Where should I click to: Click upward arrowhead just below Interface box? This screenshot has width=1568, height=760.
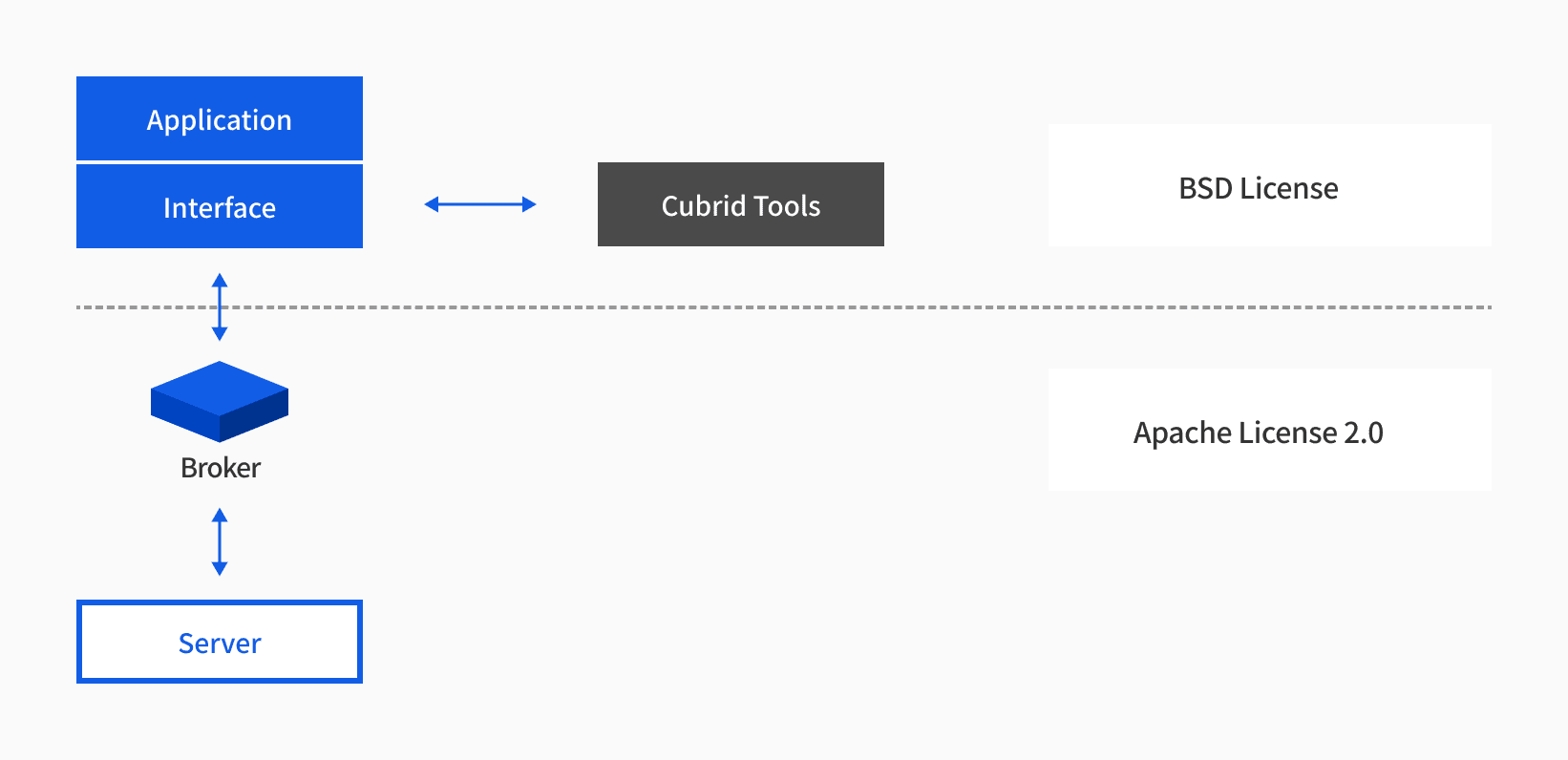[x=220, y=281]
